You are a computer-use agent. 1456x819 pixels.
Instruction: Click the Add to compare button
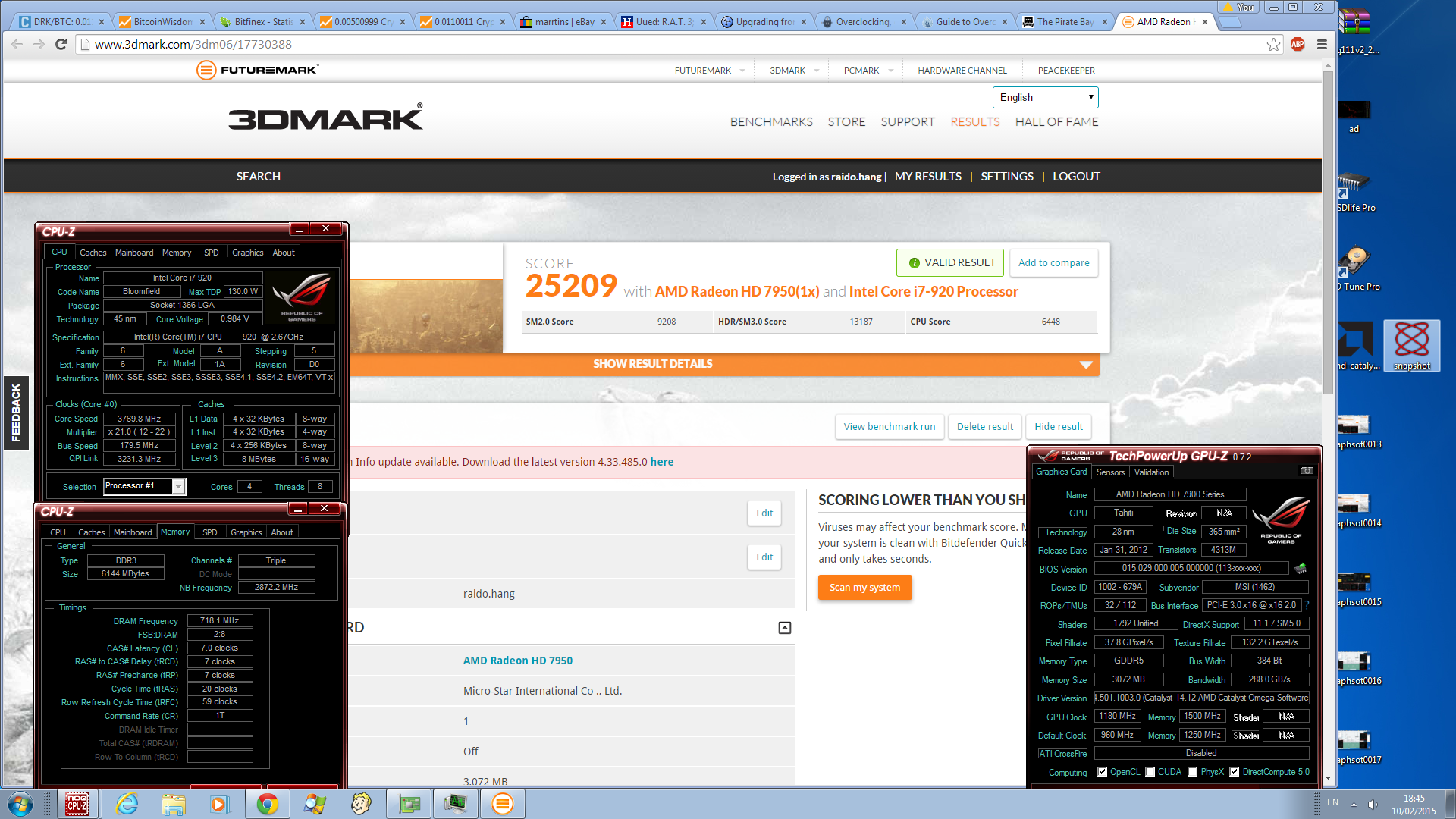[1053, 263]
